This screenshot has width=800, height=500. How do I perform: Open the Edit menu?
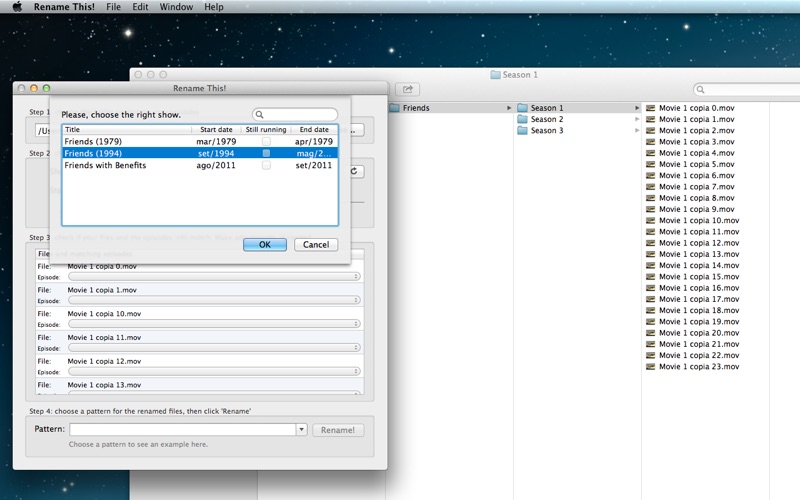point(140,7)
